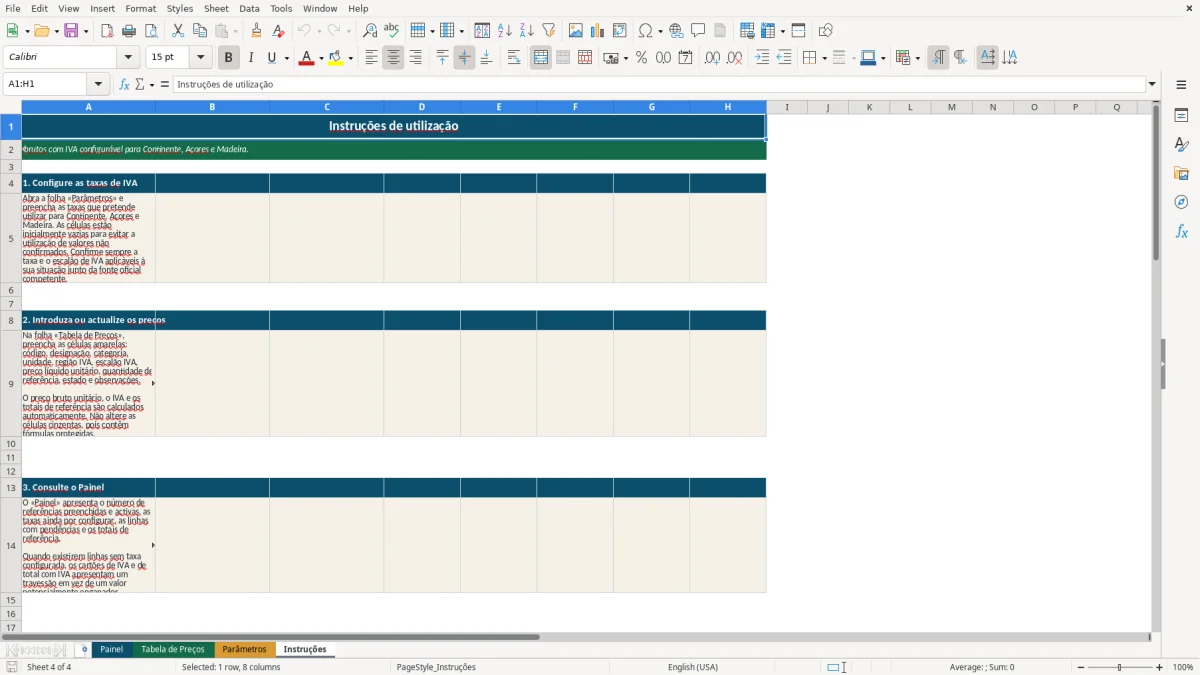
Task: Open Function Wizard fx icon
Action: (125, 84)
